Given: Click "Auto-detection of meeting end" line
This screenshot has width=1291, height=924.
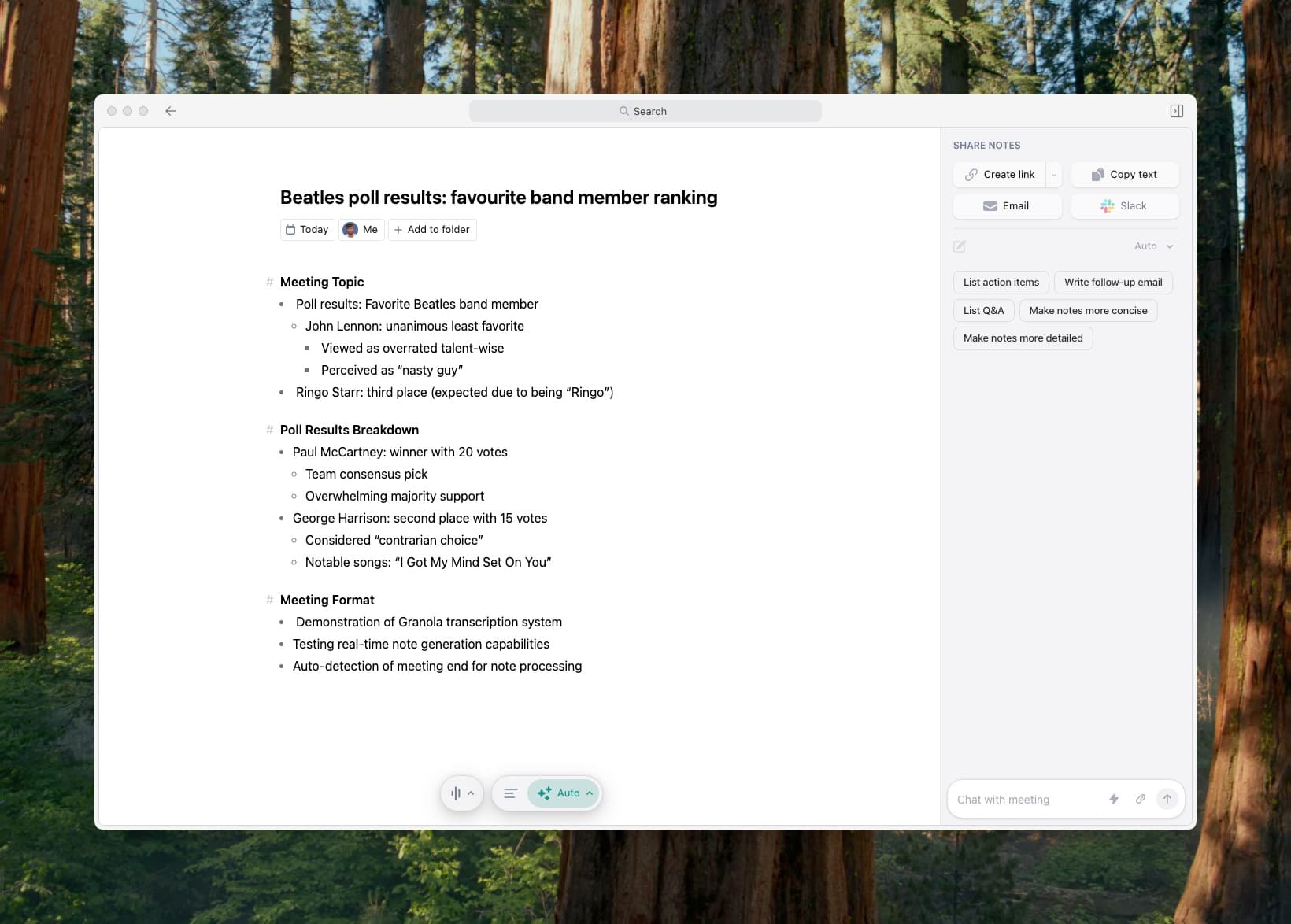Looking at the screenshot, I should [438, 666].
